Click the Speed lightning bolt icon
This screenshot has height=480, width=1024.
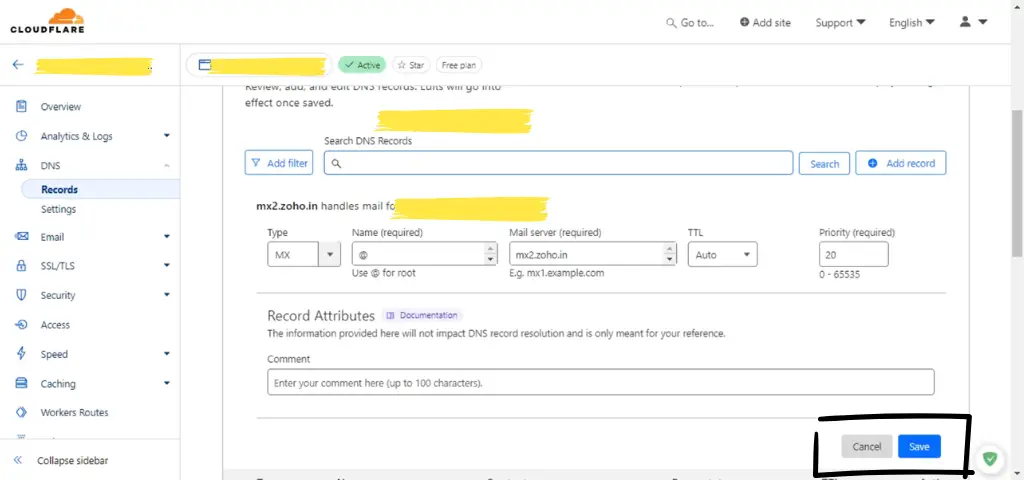pos(21,354)
